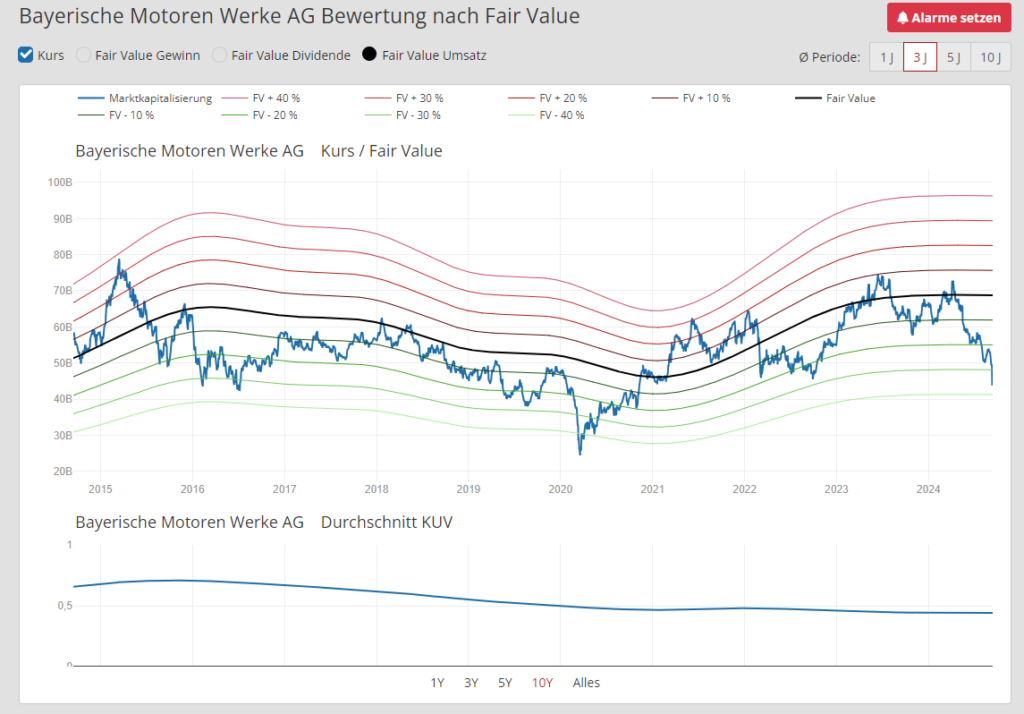Image resolution: width=1024 pixels, height=714 pixels.
Task: Toggle the Kurs checkbox
Action: click(x=26, y=55)
